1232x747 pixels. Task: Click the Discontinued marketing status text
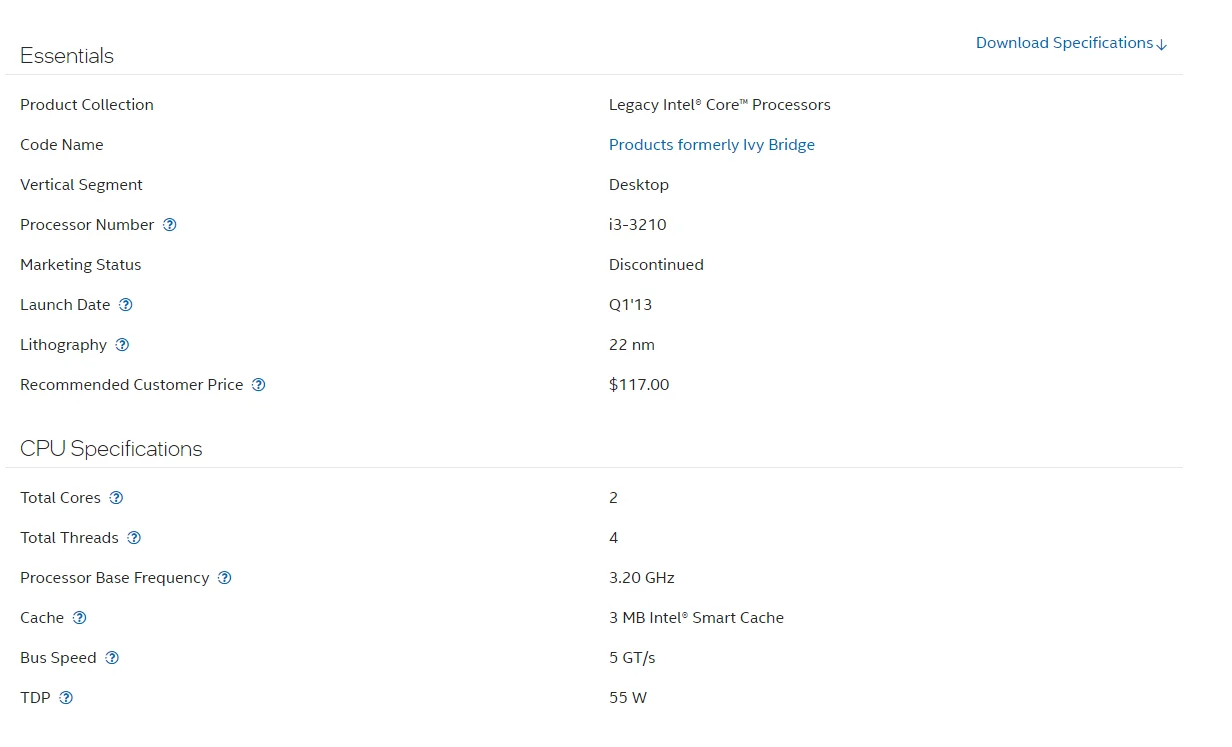click(656, 265)
